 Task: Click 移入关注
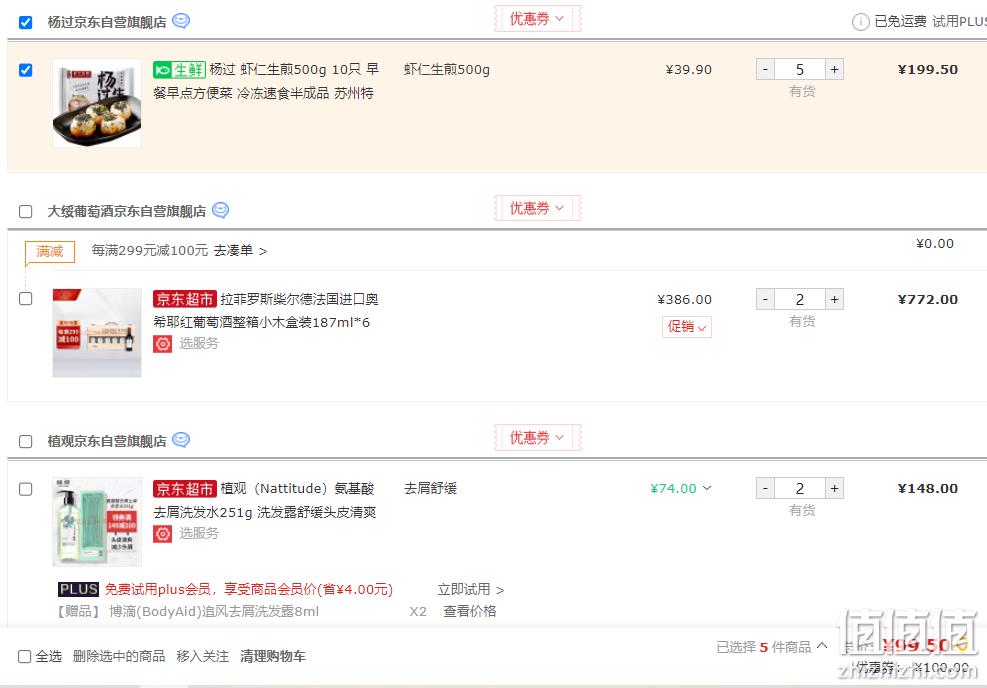[x=203, y=657]
